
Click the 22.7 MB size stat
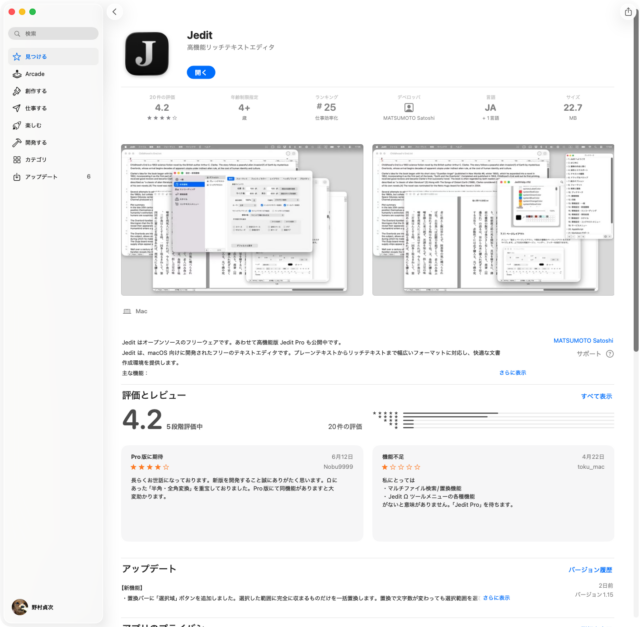[573, 108]
